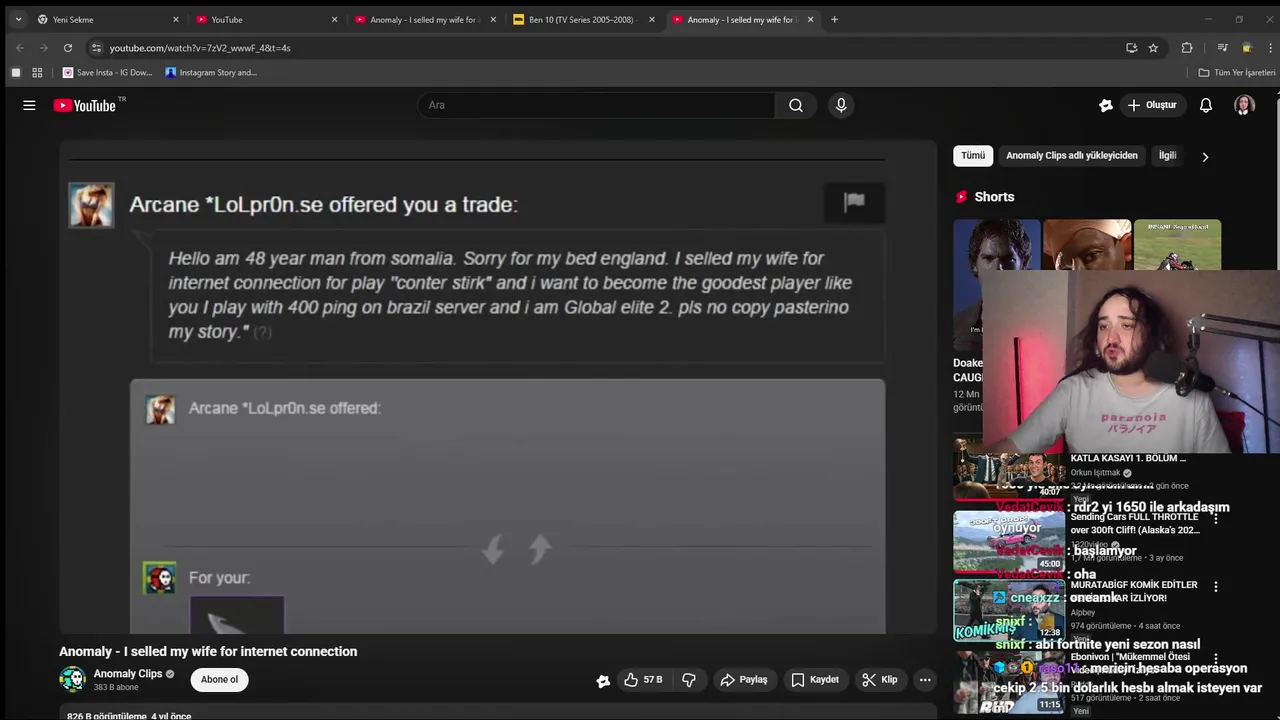This screenshot has height=720, width=1280.
Task: Go forward in browser history
Action: tap(43, 48)
